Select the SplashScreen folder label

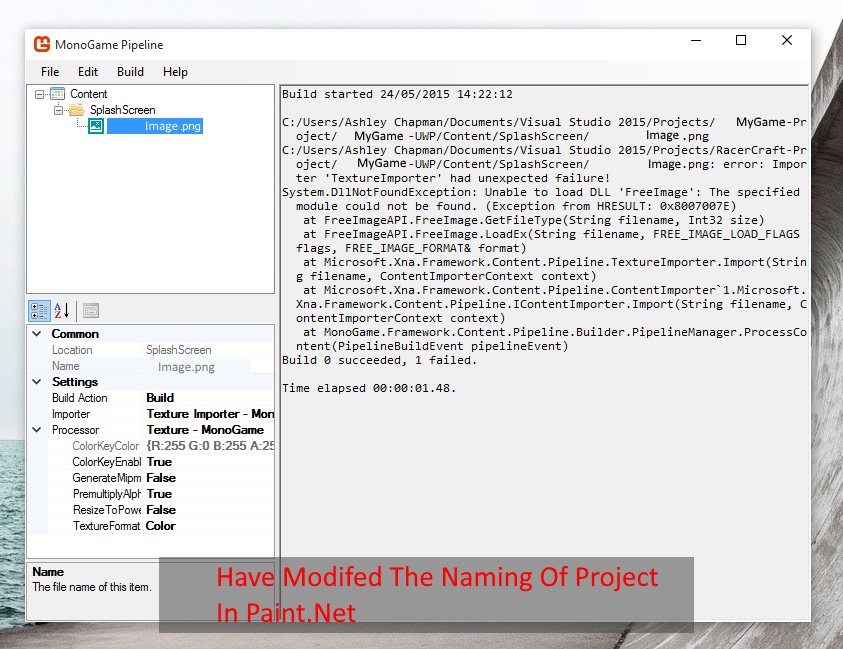click(x=123, y=110)
